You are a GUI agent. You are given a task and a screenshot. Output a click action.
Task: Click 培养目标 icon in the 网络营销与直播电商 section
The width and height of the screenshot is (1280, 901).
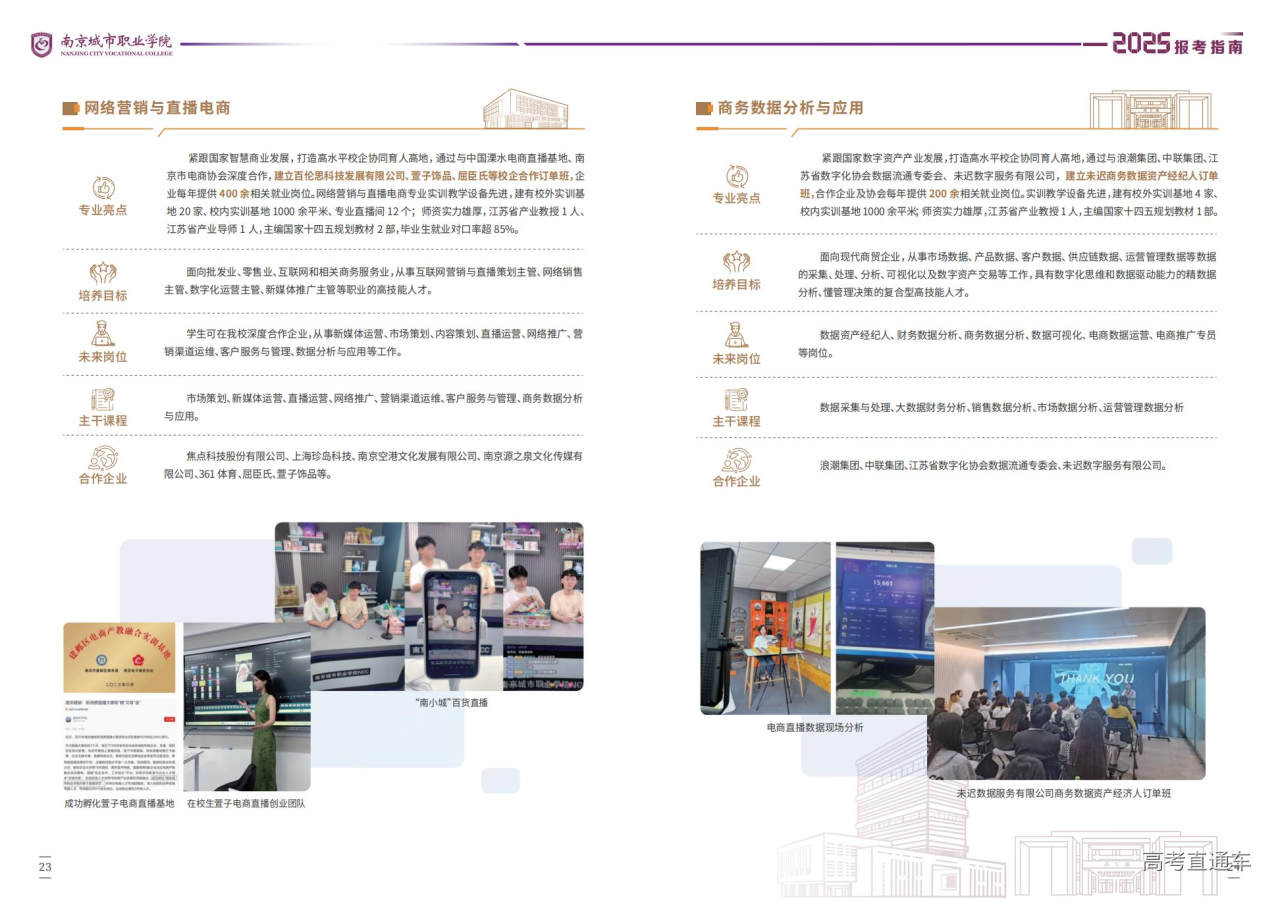click(103, 273)
